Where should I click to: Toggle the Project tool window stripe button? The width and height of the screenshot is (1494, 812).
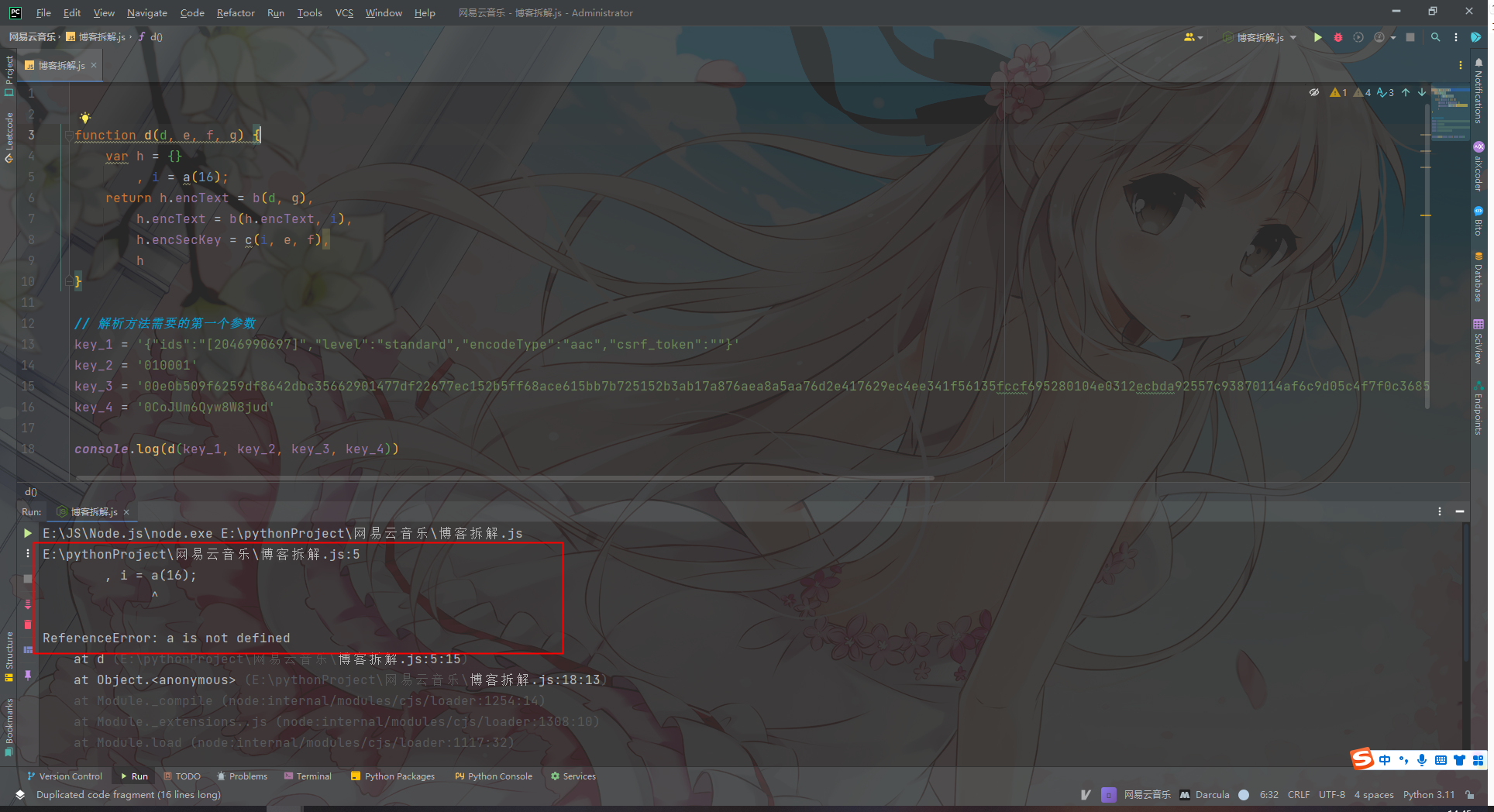coord(9,76)
